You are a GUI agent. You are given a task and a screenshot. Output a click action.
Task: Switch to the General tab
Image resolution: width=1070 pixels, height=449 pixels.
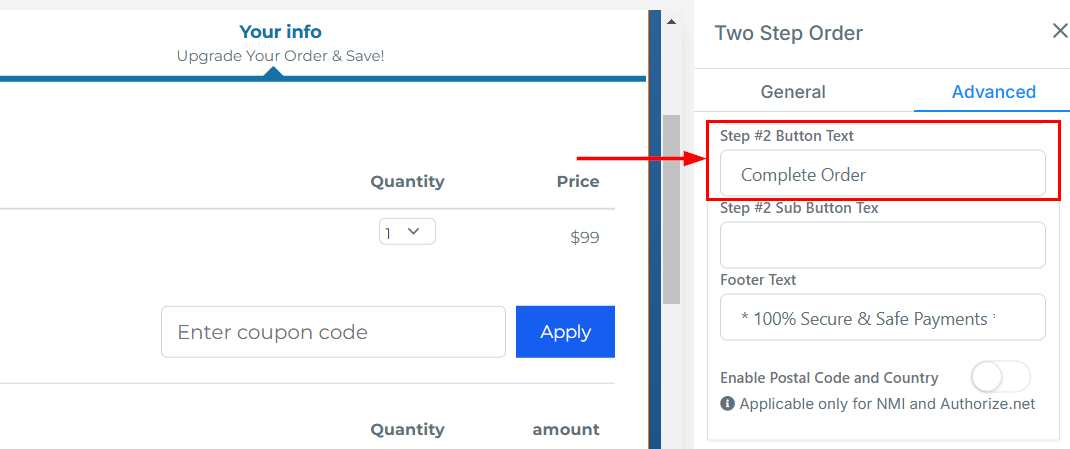[793, 92]
